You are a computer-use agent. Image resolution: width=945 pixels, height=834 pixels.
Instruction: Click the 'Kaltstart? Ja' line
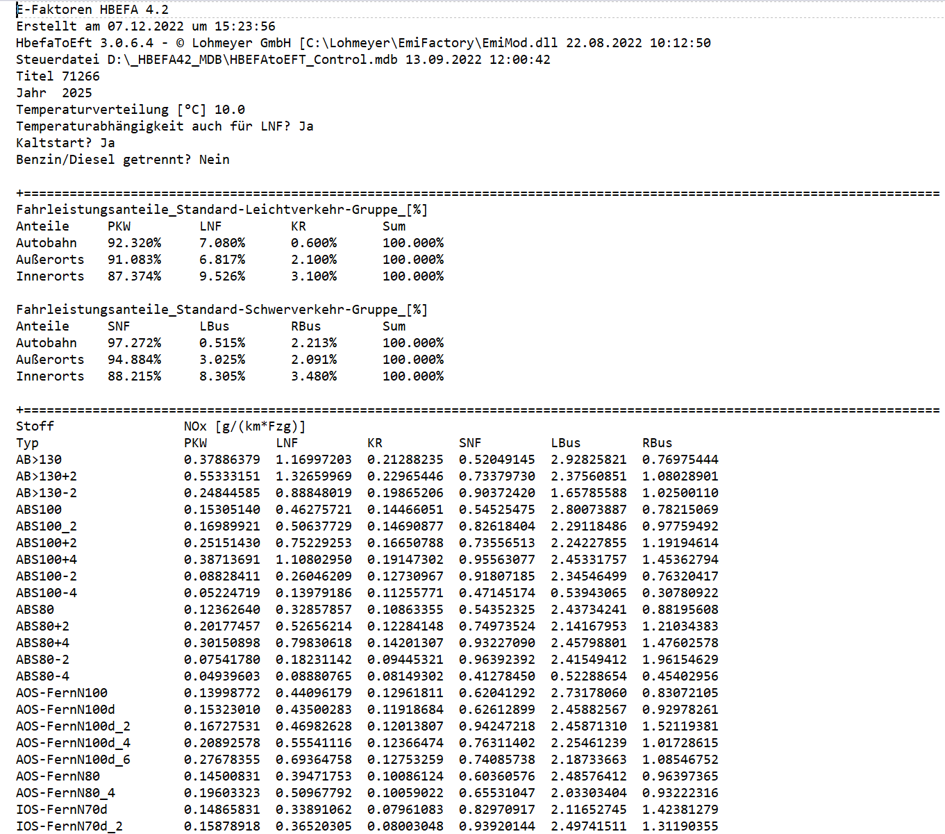click(x=65, y=143)
